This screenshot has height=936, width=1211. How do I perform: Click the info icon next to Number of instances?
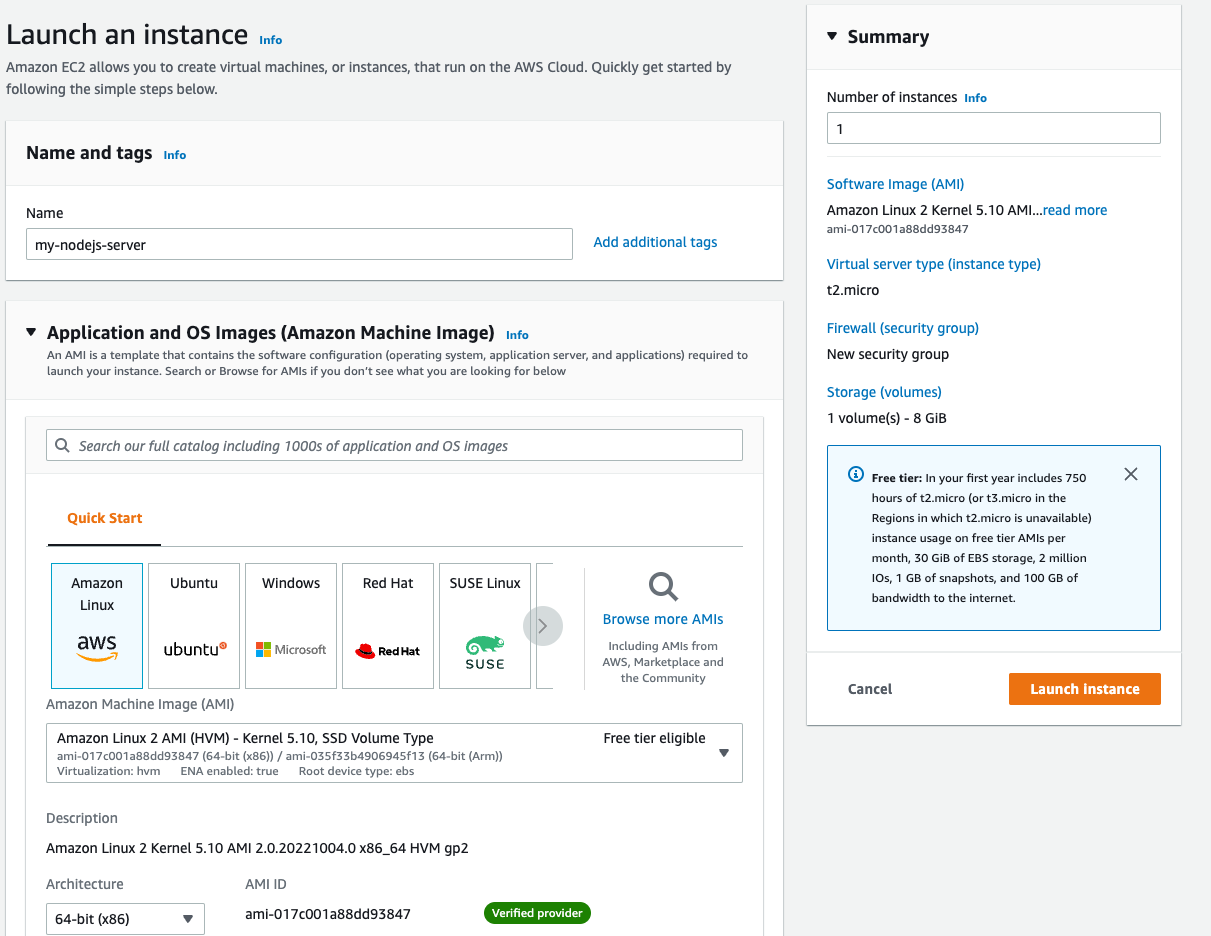tap(975, 97)
